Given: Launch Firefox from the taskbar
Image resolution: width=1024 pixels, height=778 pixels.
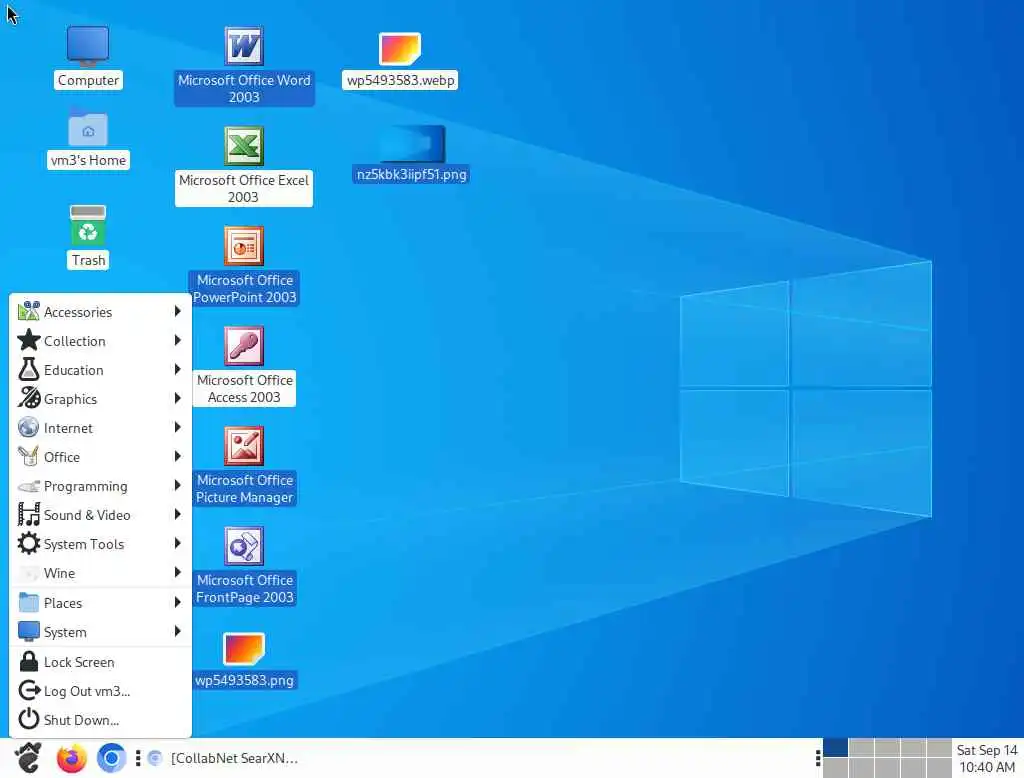Looking at the screenshot, I should click(x=72, y=758).
